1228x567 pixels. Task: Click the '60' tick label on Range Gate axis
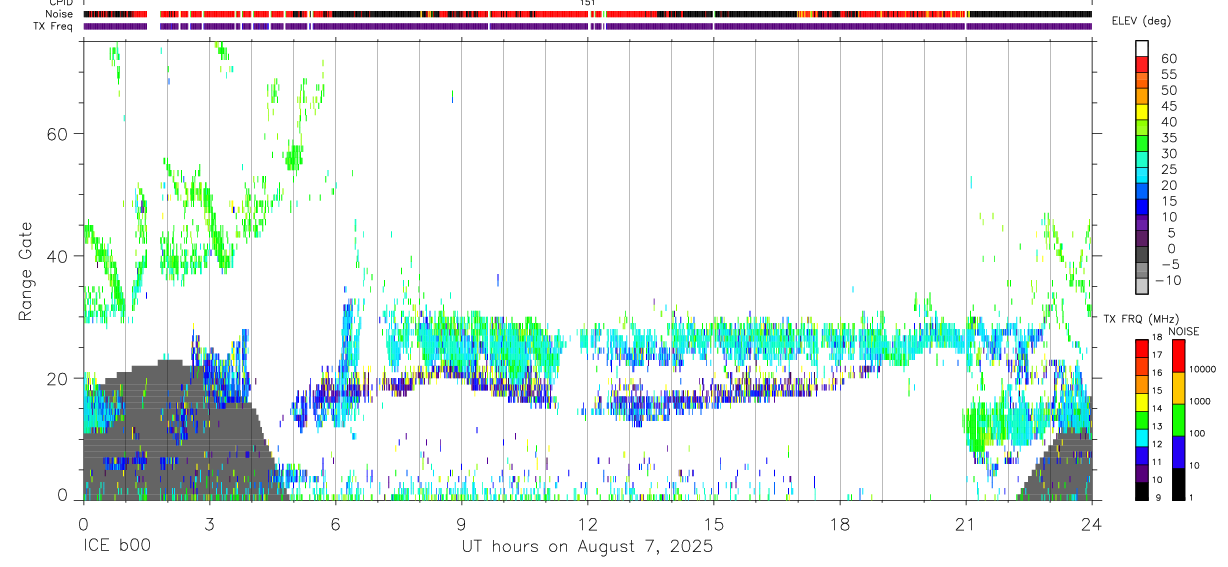(x=59, y=134)
